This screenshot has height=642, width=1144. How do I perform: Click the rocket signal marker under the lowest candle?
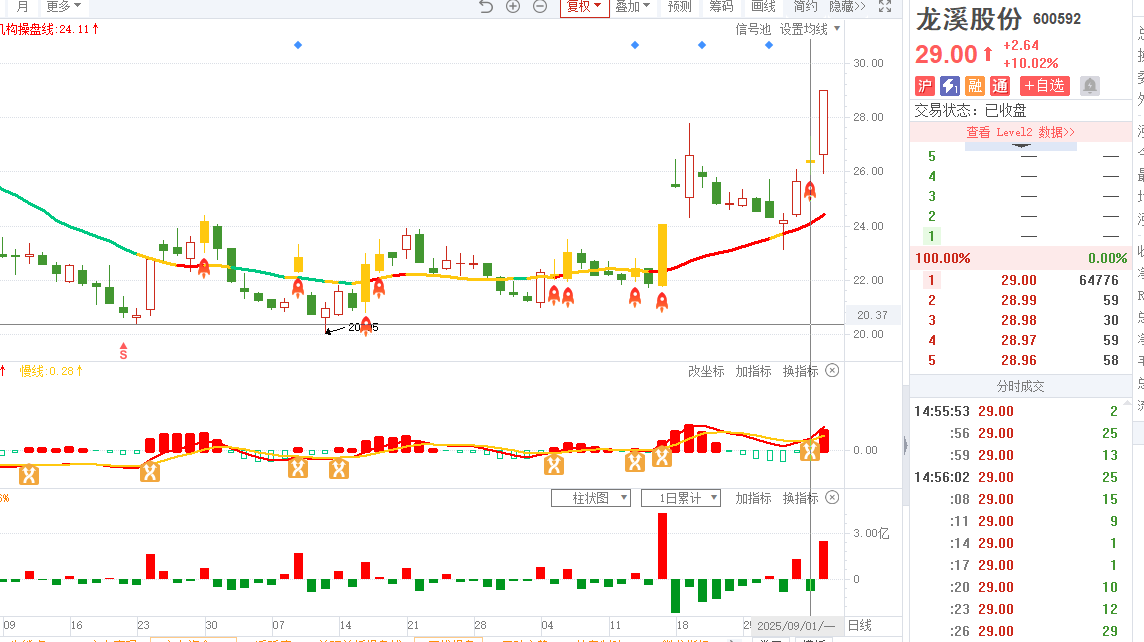(x=366, y=325)
